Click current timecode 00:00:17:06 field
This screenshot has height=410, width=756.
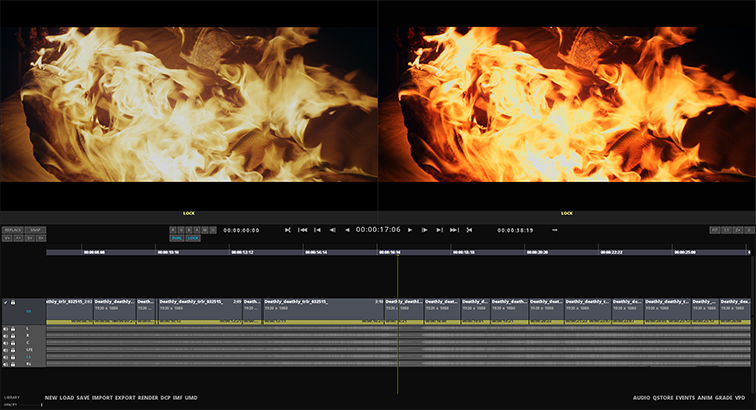(378, 230)
